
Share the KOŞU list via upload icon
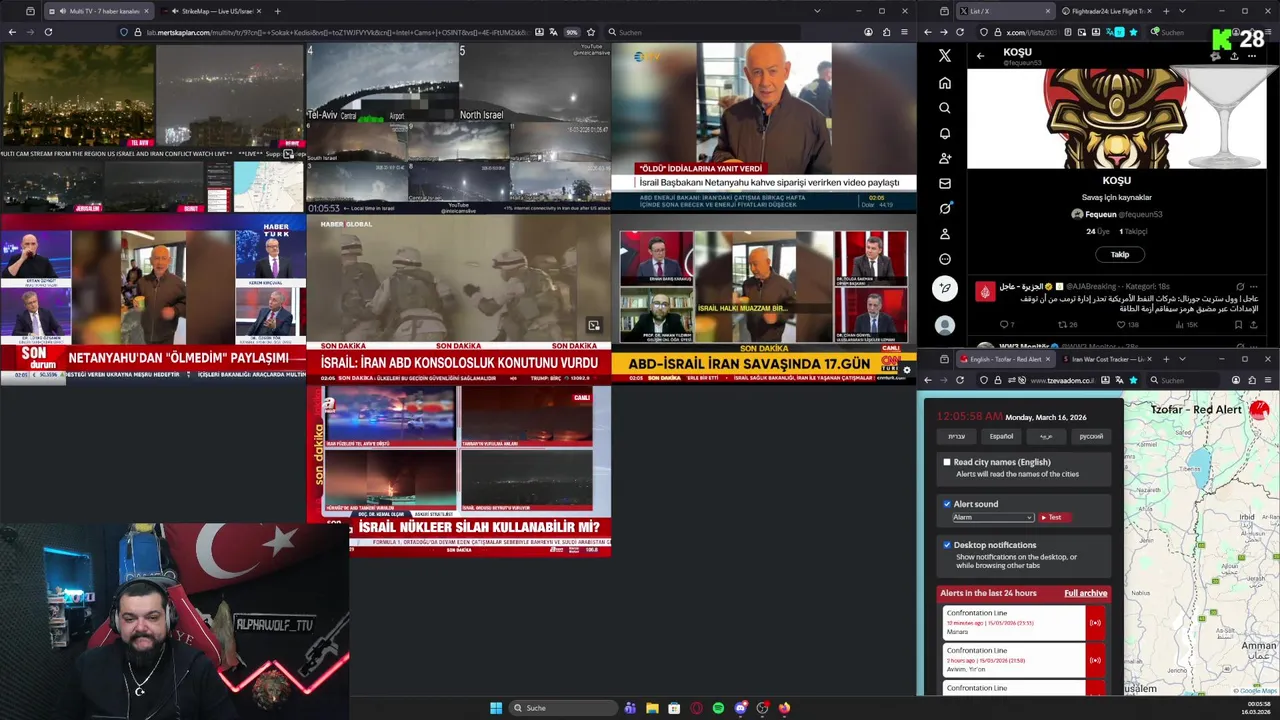pos(1234,56)
